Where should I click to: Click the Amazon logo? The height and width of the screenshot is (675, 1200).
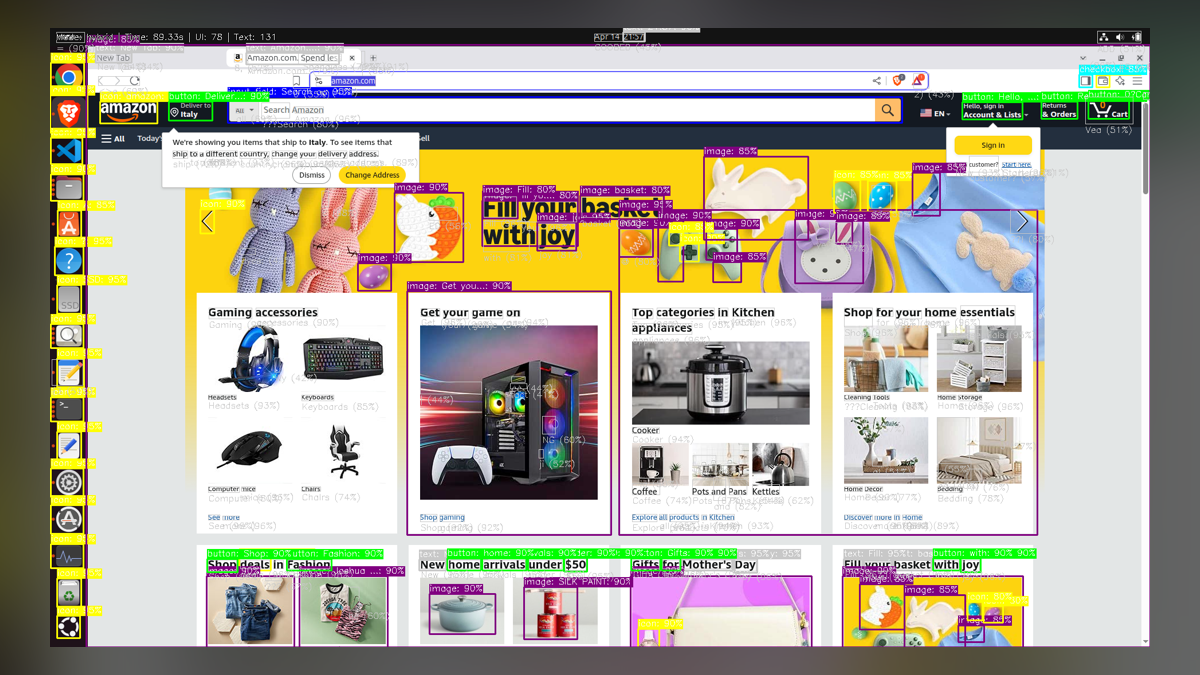point(128,110)
